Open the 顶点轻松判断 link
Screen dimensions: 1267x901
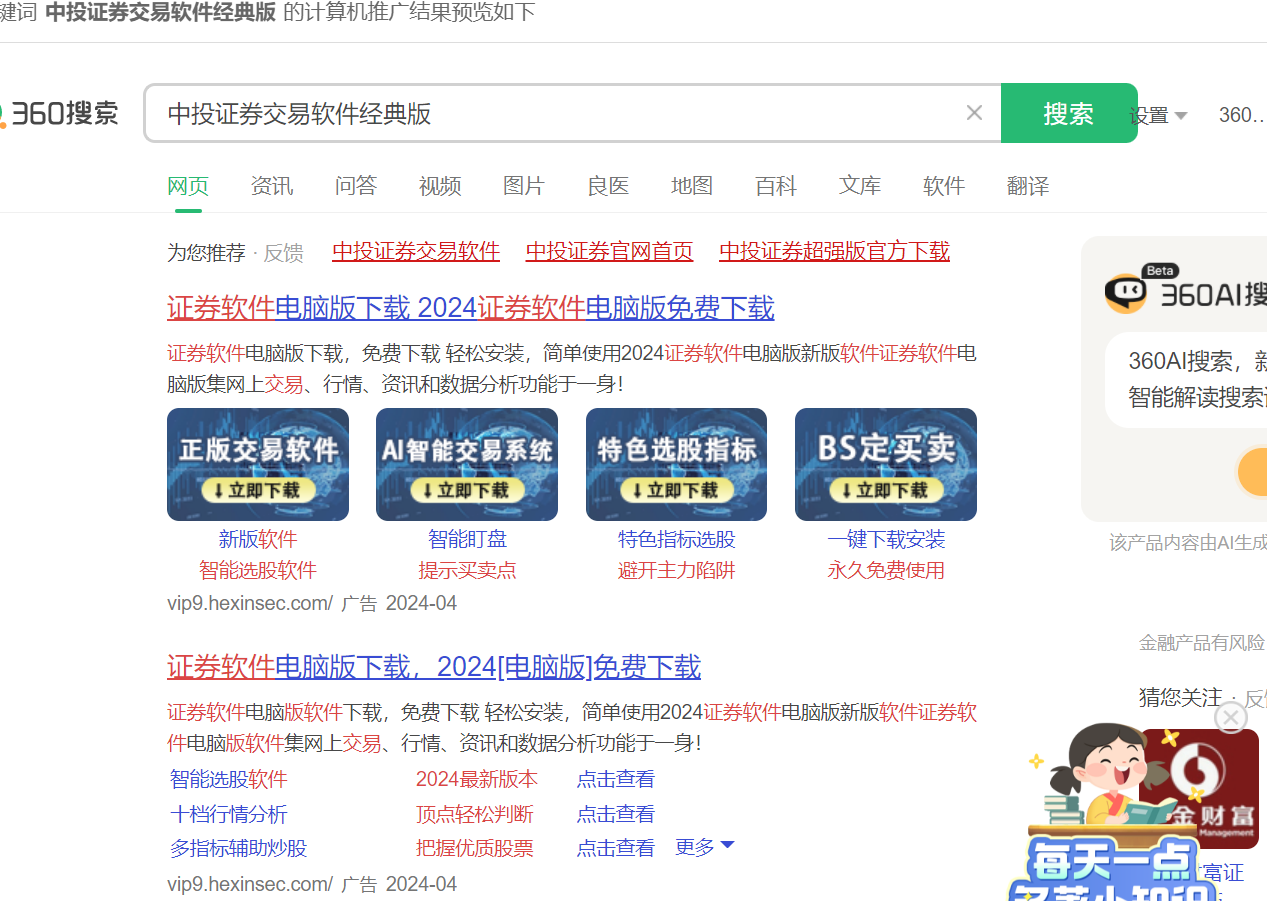click(475, 814)
